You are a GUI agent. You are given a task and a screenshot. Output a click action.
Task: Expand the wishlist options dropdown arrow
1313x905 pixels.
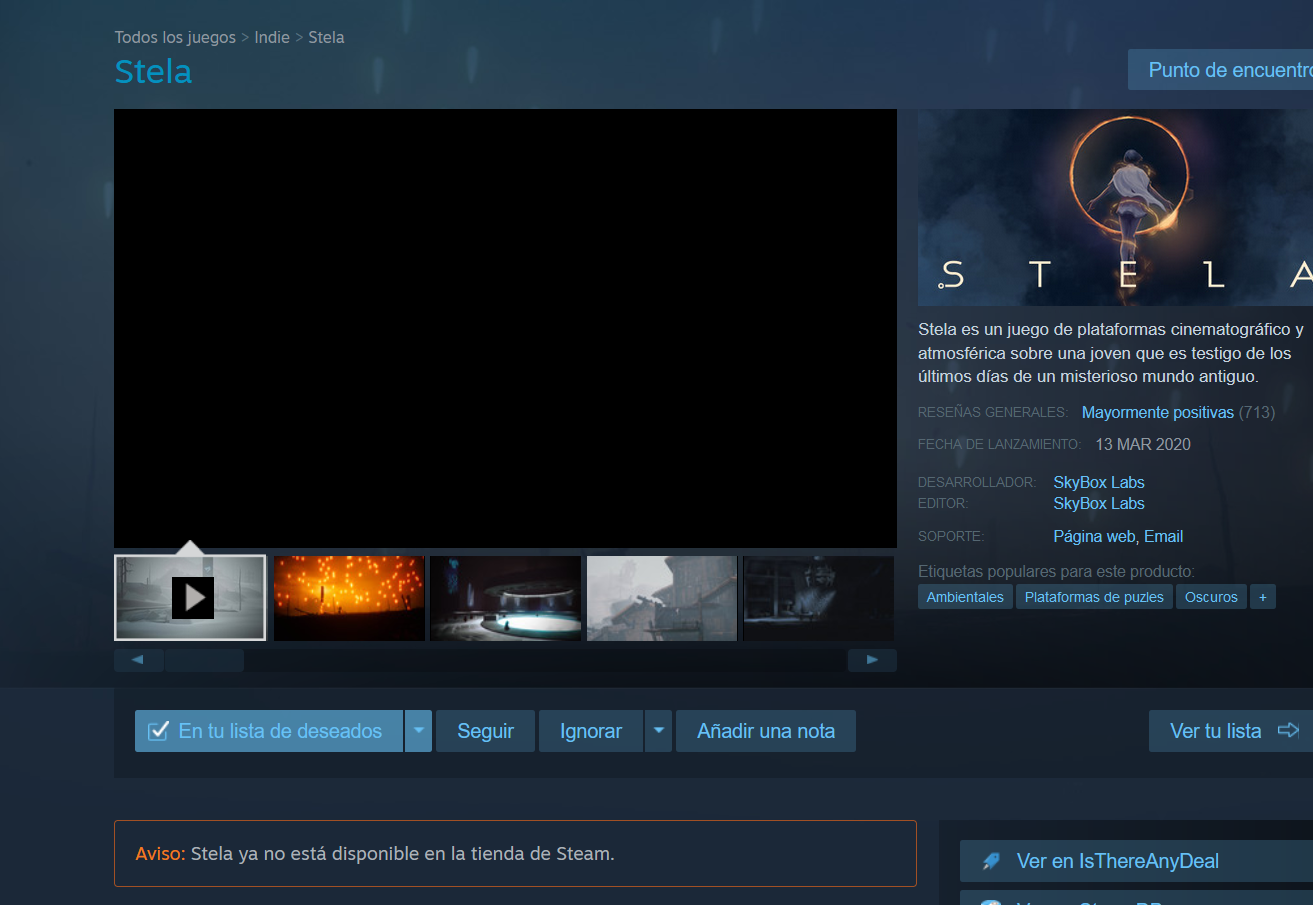(419, 731)
